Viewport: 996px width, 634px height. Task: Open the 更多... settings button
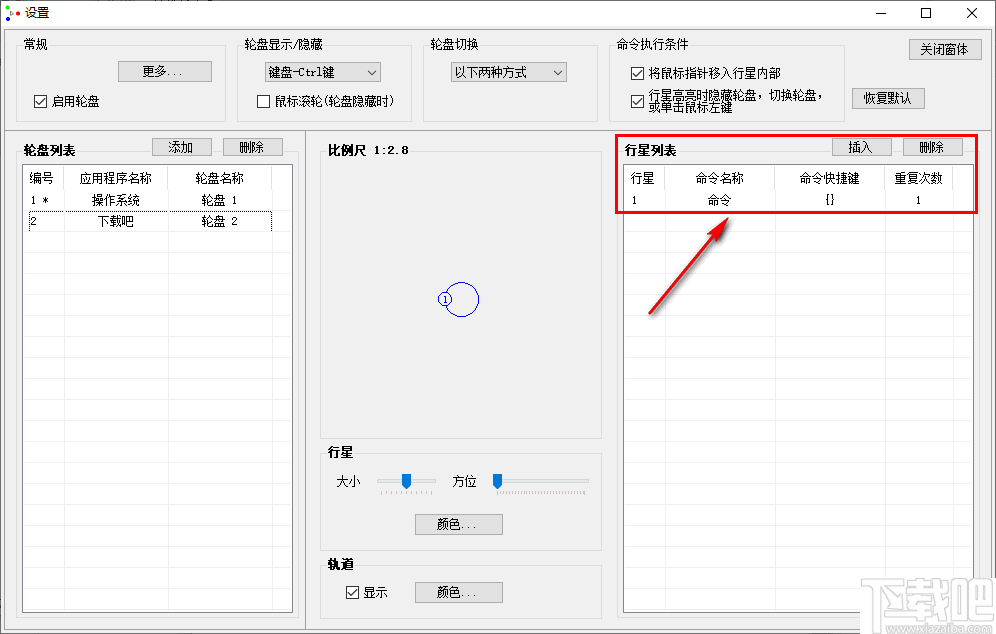pyautogui.click(x=164, y=71)
